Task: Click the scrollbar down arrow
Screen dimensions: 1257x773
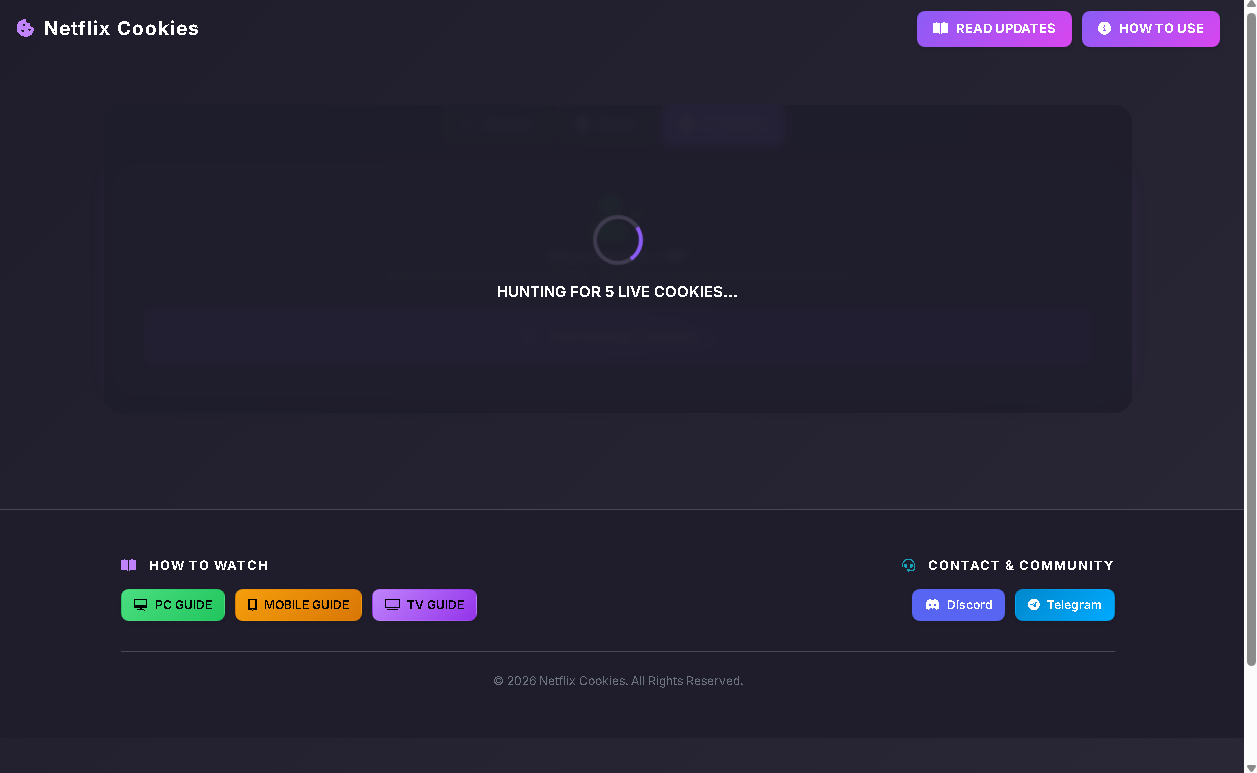Action: coord(1250,766)
